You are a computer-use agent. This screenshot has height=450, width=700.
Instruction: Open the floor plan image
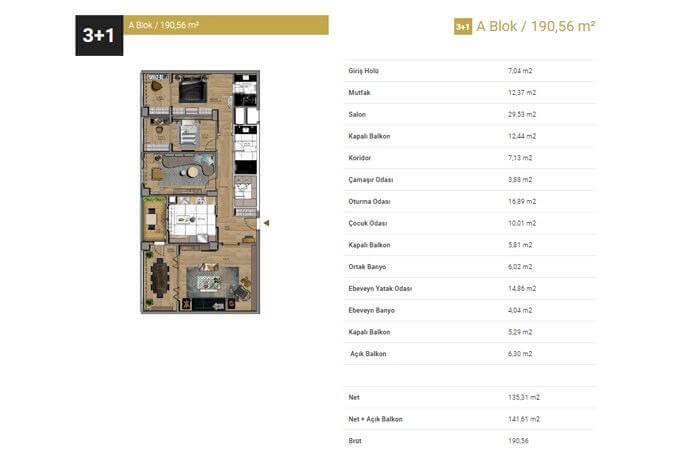200,192
